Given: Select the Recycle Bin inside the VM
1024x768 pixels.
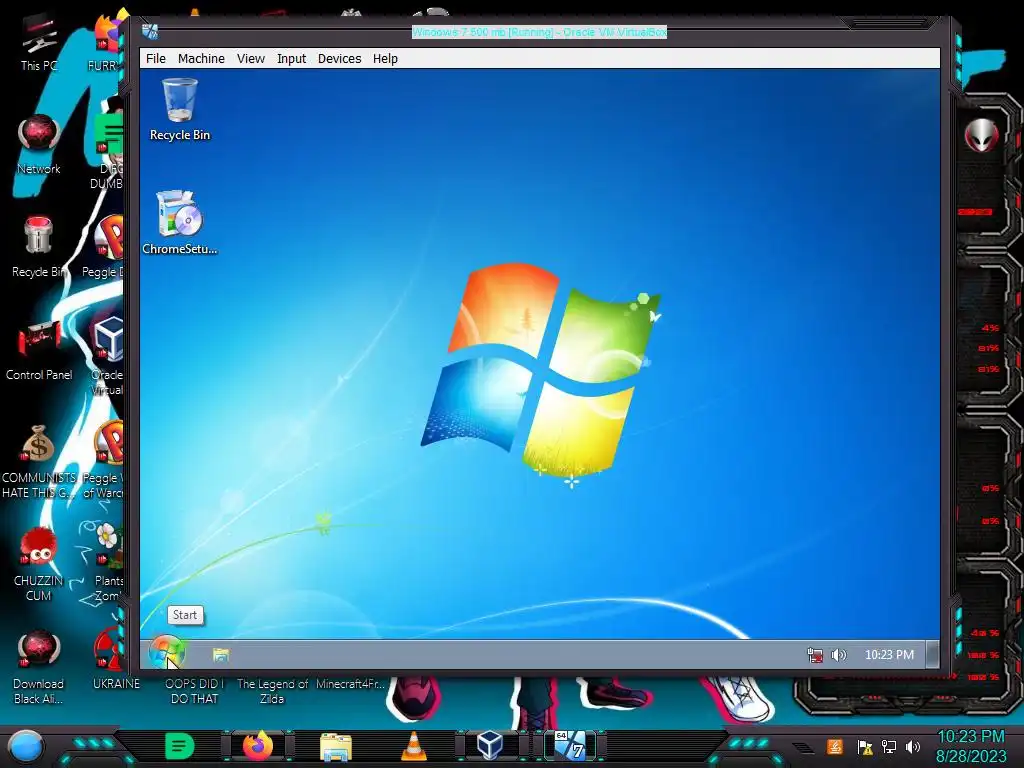Looking at the screenshot, I should 180,110.
